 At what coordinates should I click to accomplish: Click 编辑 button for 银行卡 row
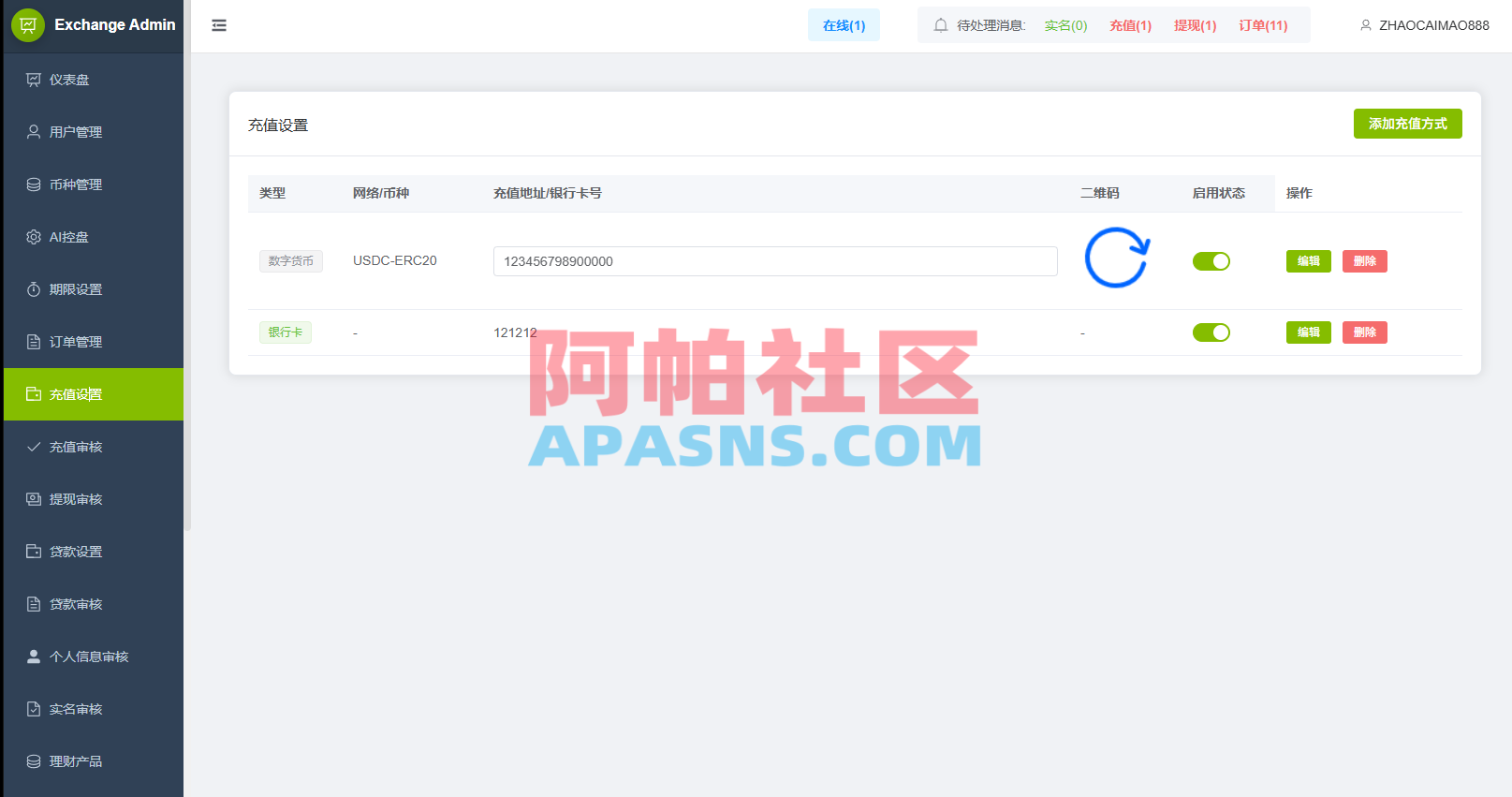(x=1308, y=332)
